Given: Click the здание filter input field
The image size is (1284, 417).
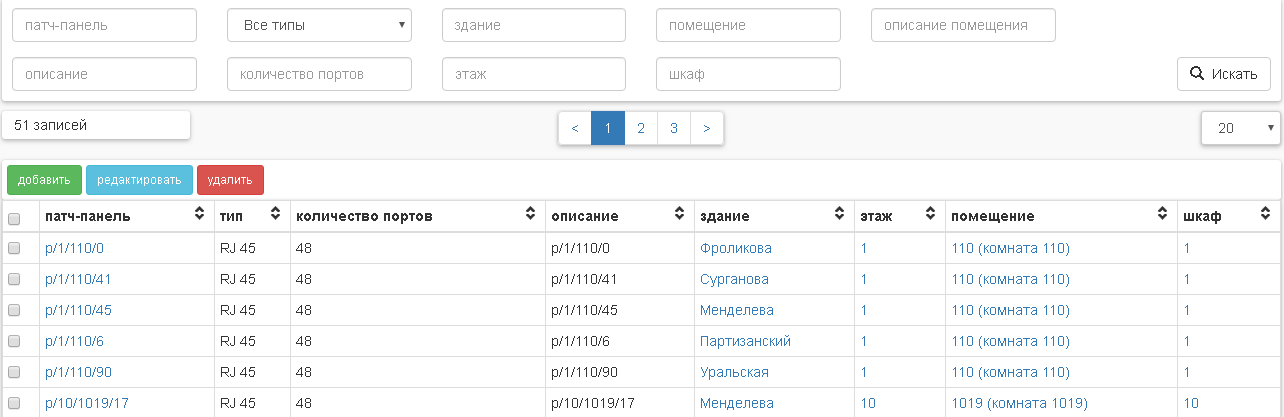Looking at the screenshot, I should pyautogui.click(x=533, y=25).
